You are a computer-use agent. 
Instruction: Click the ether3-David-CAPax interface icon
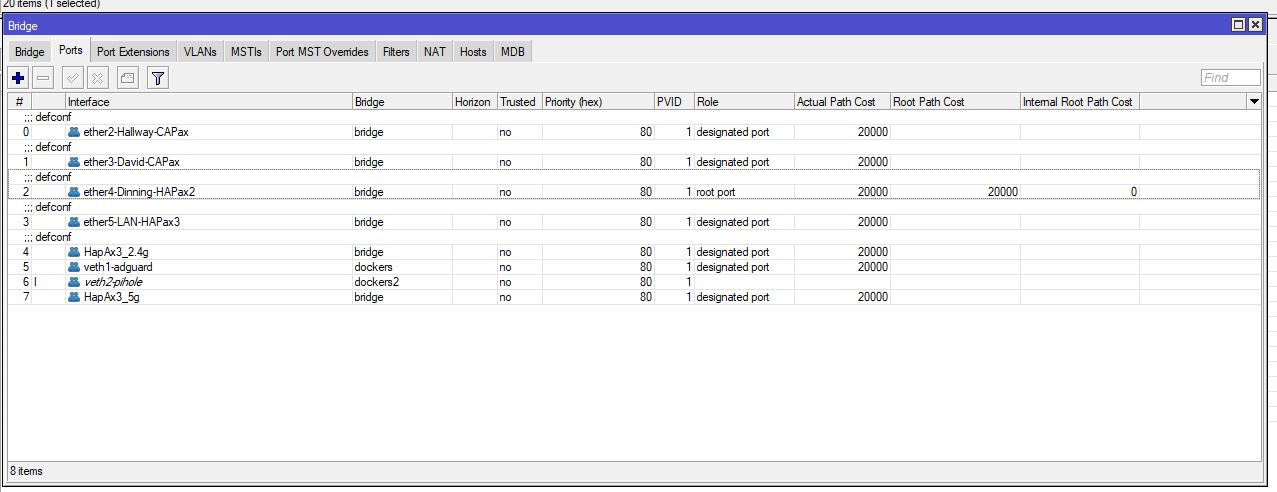pos(74,162)
